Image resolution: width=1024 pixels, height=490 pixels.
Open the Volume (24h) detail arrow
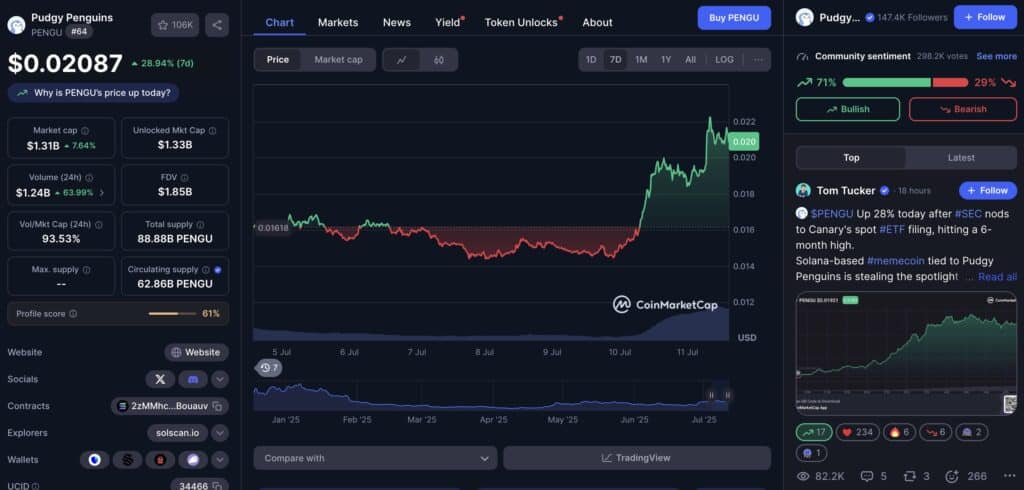coord(102,193)
